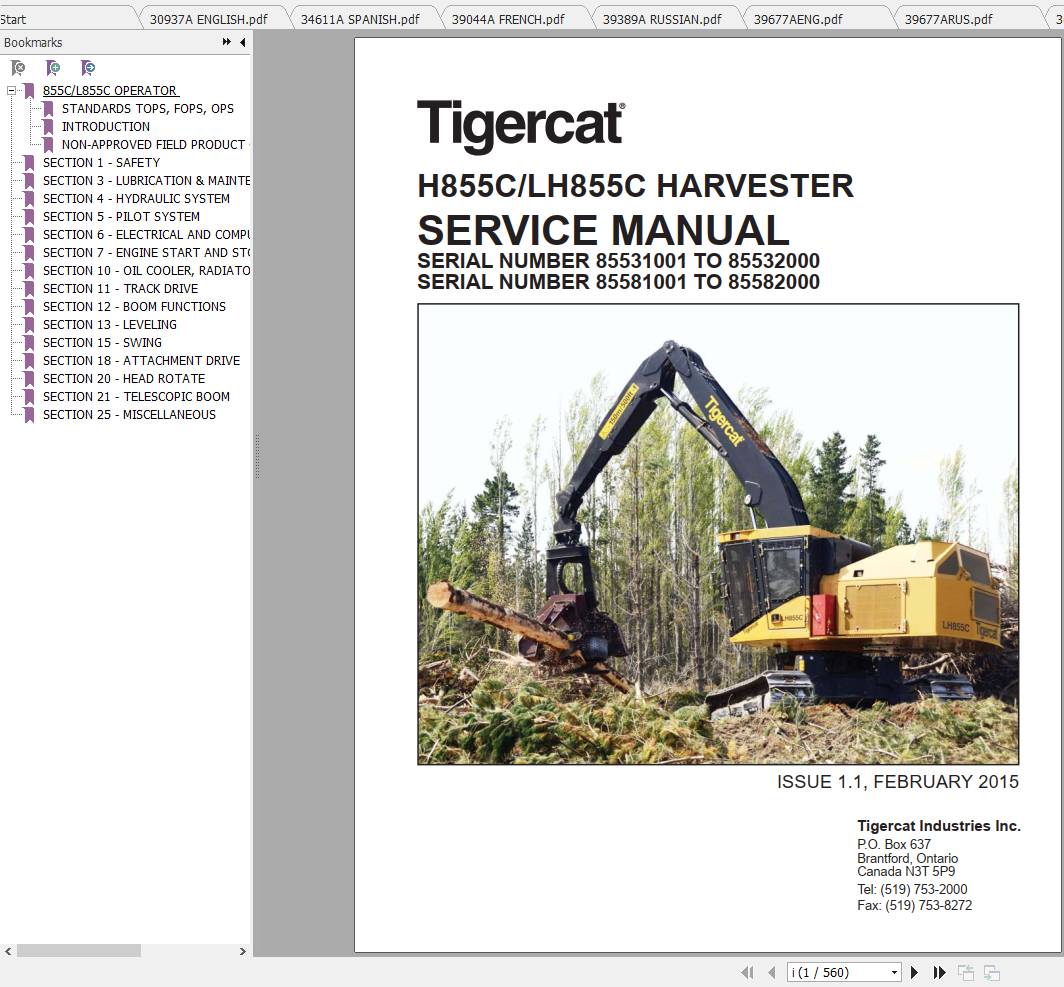Viewport: 1064px width, 987px height.
Task: Open the page number dropdown
Action: click(x=895, y=972)
